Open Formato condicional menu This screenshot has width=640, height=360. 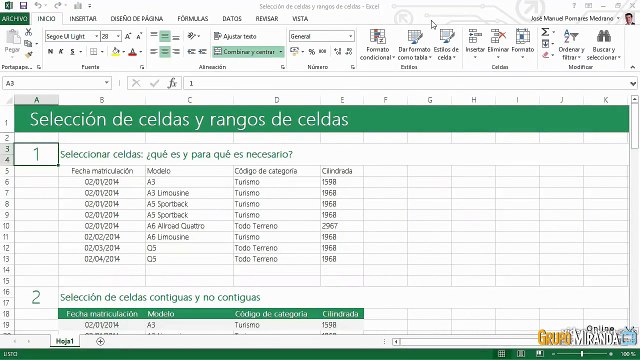pos(378,45)
